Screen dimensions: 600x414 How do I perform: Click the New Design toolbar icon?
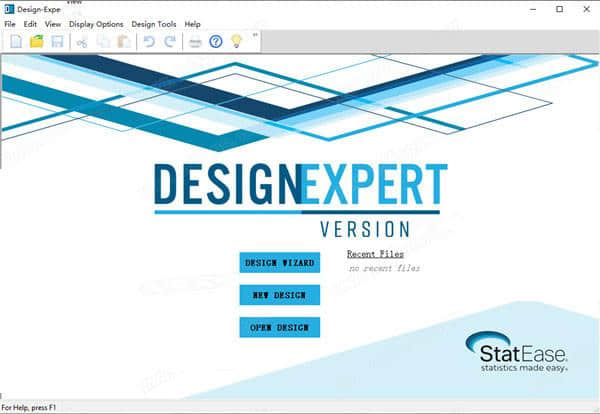pos(17,41)
